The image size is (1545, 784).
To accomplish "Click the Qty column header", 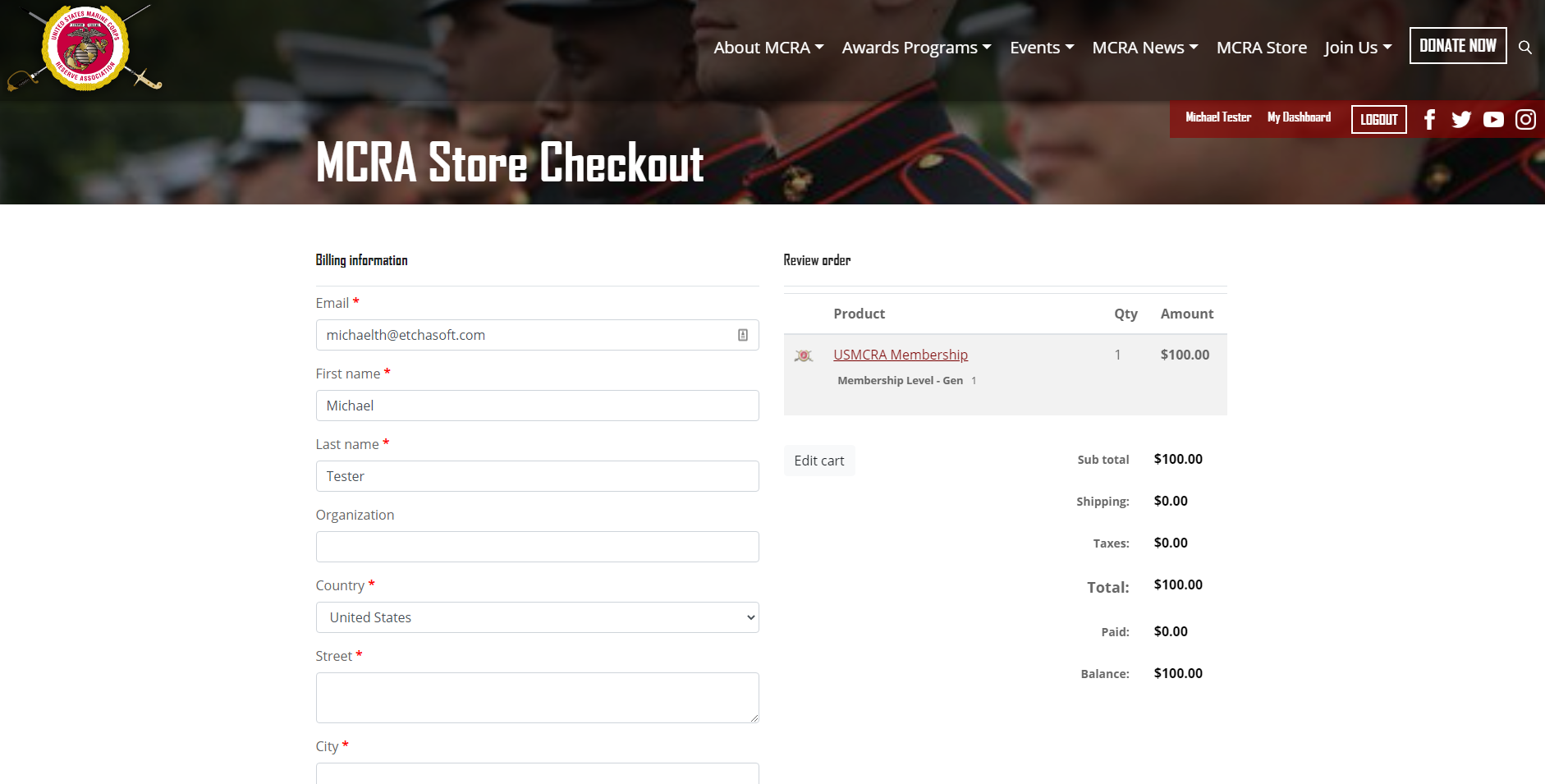I will point(1126,314).
